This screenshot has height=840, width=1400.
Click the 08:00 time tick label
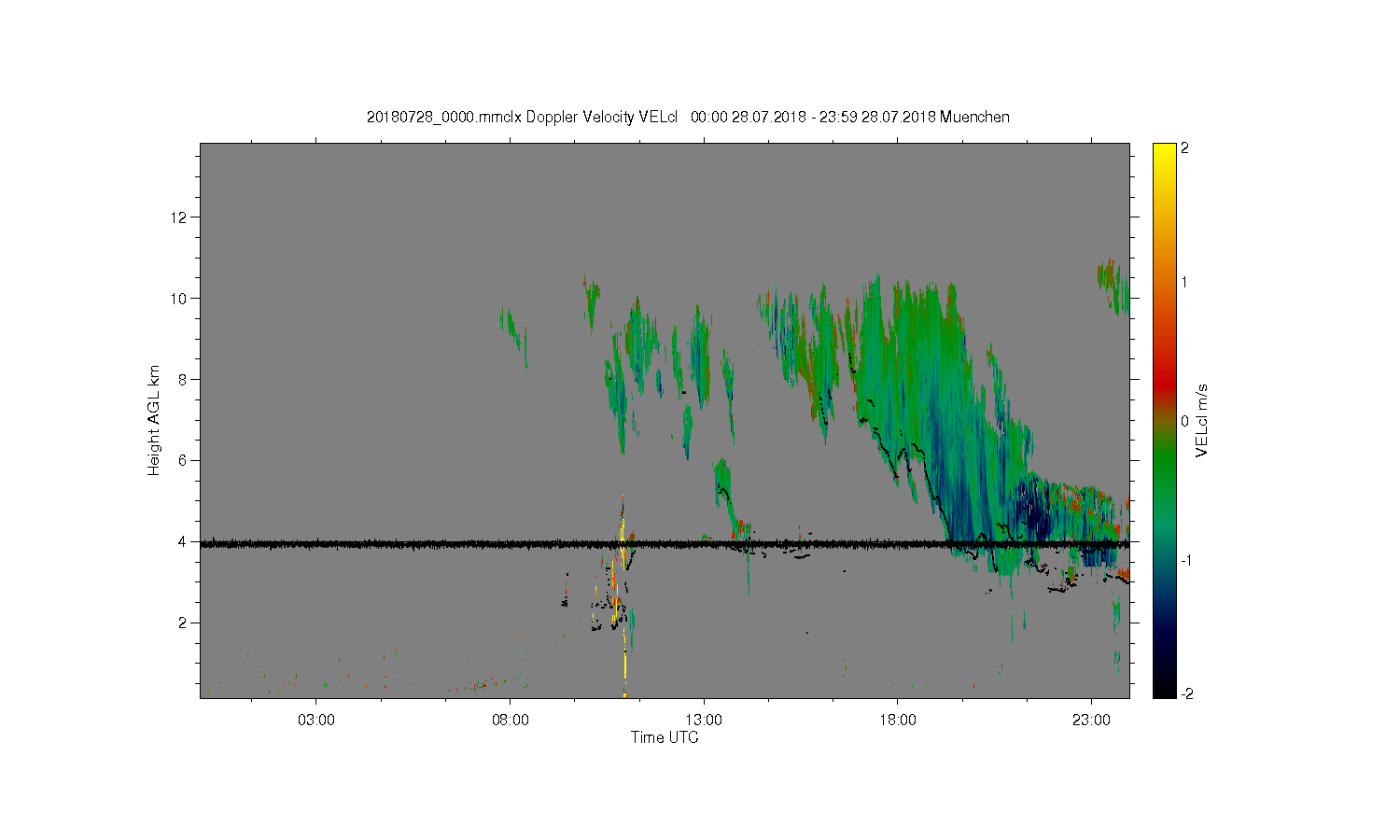[511, 720]
